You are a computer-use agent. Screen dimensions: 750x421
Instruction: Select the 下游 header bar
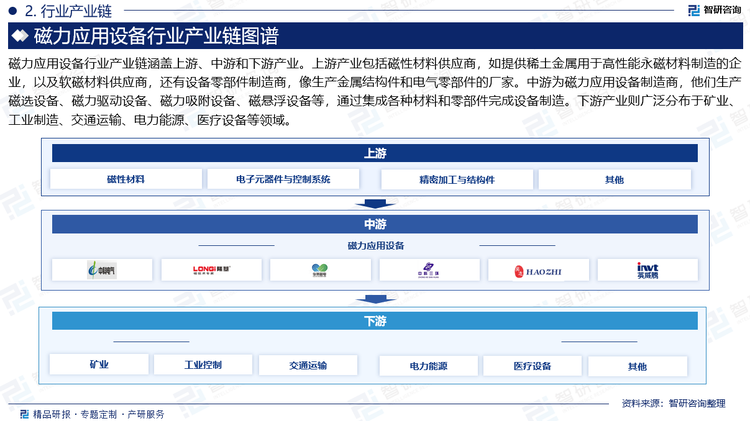coord(375,321)
